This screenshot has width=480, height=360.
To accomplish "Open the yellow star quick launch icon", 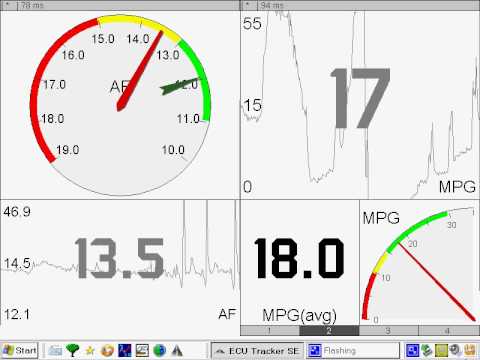I will click(x=90, y=351).
